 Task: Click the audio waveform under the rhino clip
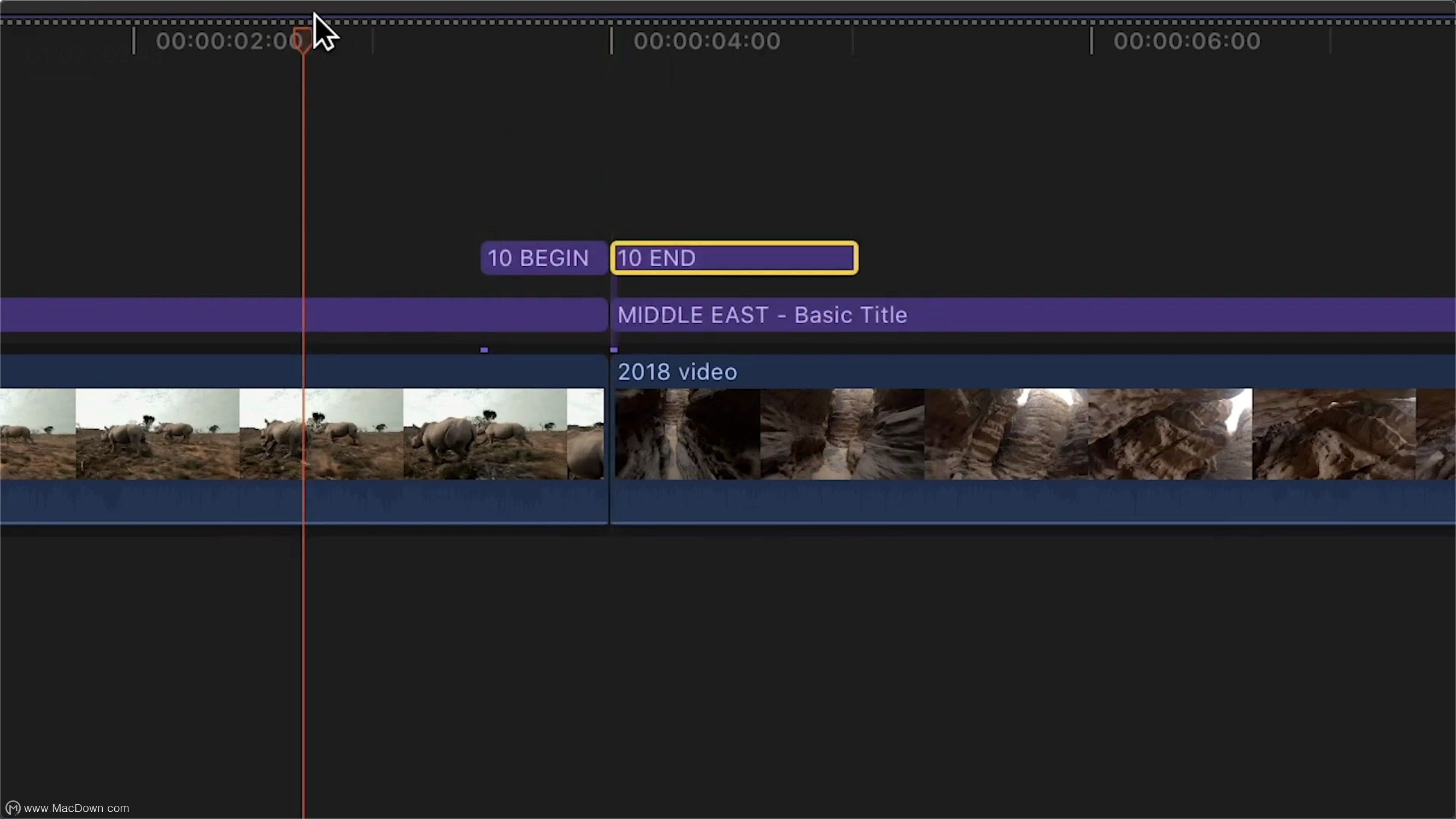click(x=169, y=500)
